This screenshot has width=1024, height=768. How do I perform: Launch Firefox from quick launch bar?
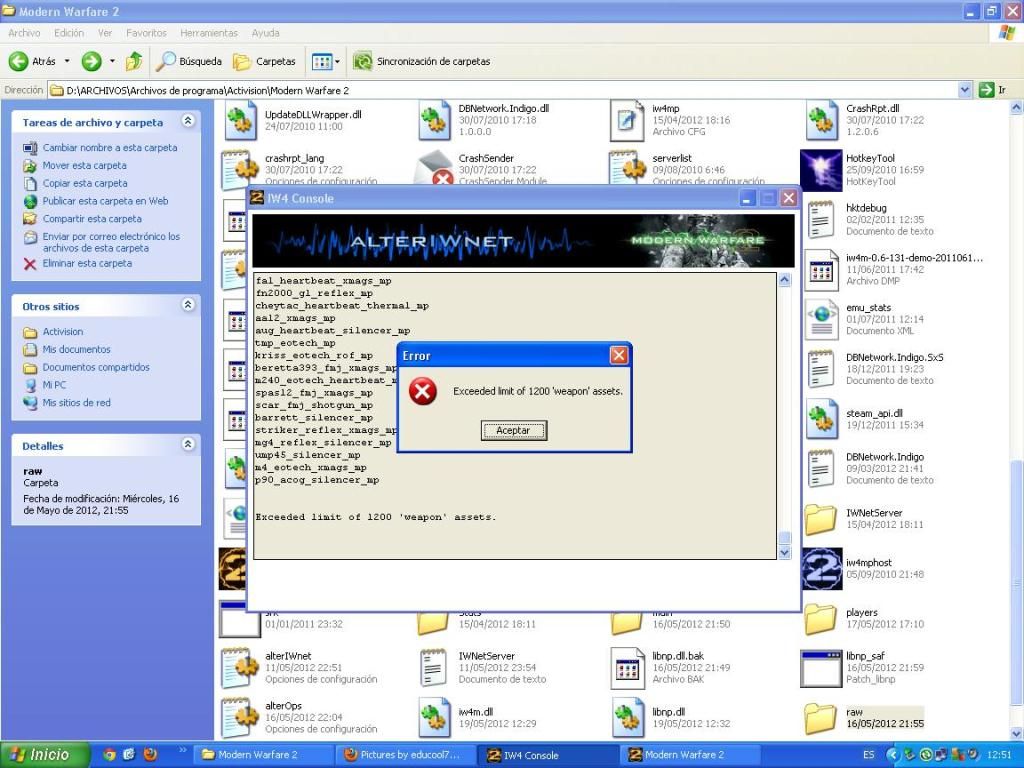[150, 755]
